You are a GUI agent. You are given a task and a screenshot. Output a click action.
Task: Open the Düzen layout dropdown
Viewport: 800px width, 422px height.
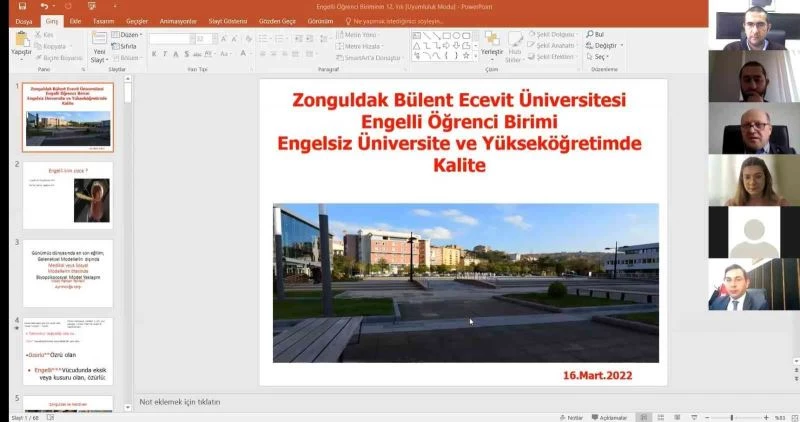tap(127, 35)
